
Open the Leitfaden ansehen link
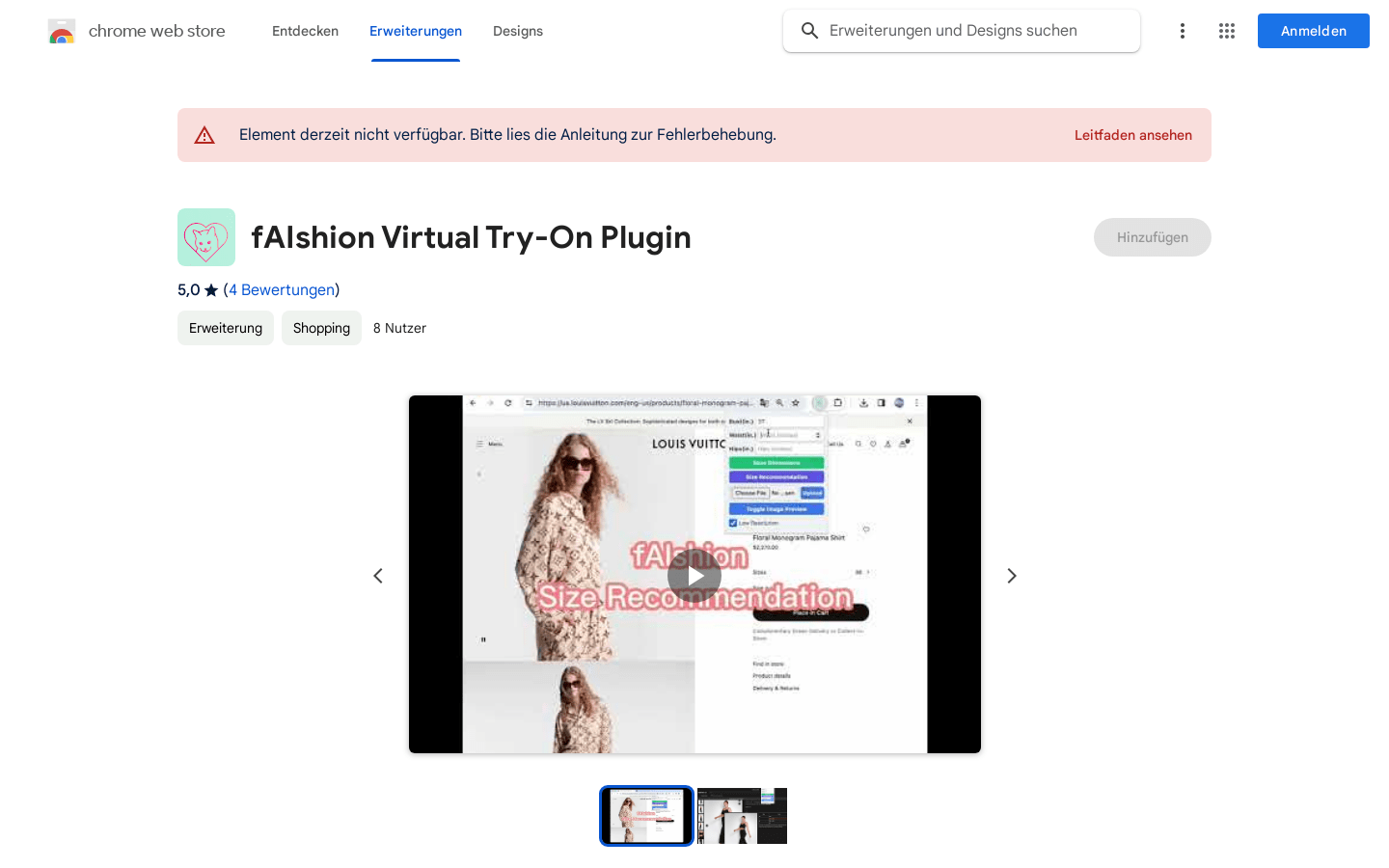[1133, 135]
